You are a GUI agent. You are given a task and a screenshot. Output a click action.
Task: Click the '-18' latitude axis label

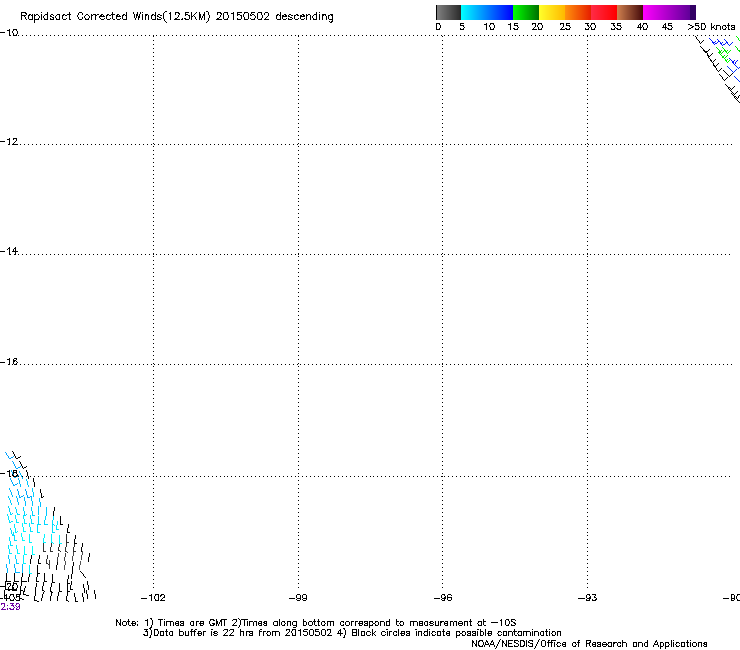coord(9,473)
